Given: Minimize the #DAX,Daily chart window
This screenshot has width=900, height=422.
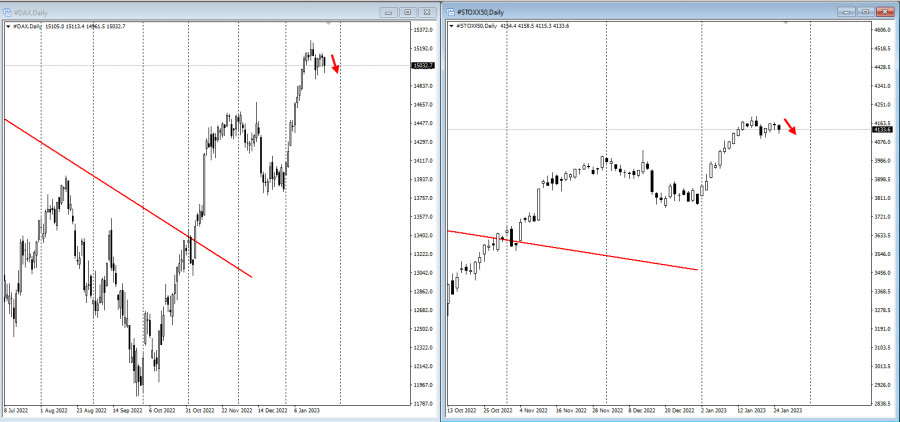Looking at the screenshot, I should pos(389,12).
